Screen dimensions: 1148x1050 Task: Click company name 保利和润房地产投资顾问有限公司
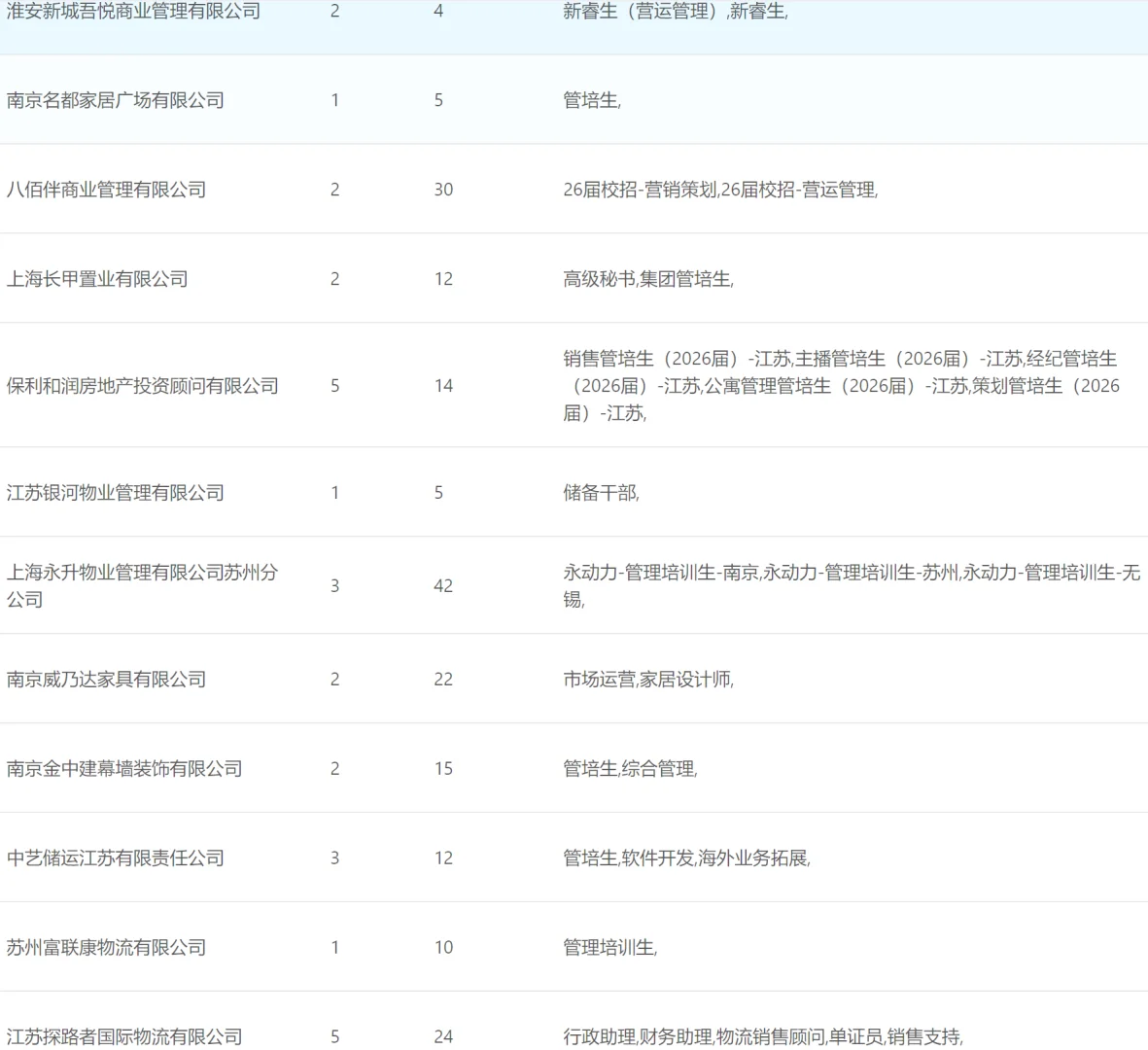[142, 386]
